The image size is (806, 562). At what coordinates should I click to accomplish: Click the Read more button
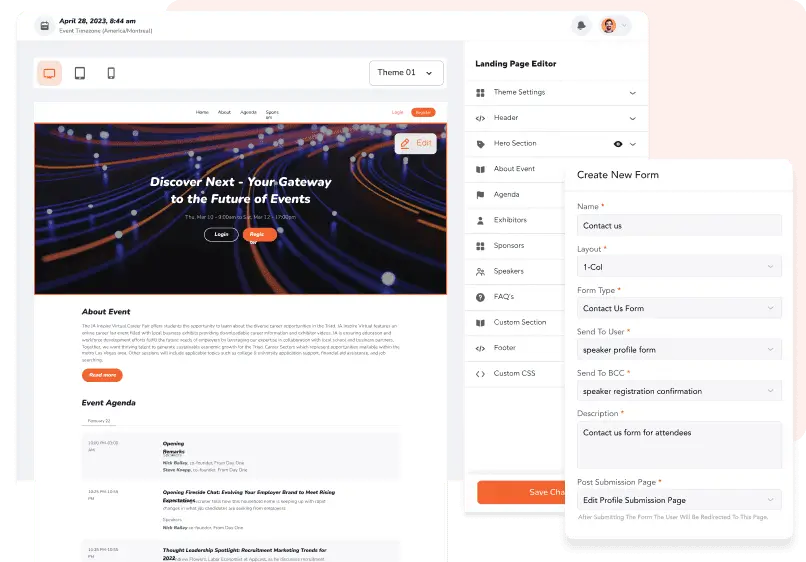click(102, 375)
